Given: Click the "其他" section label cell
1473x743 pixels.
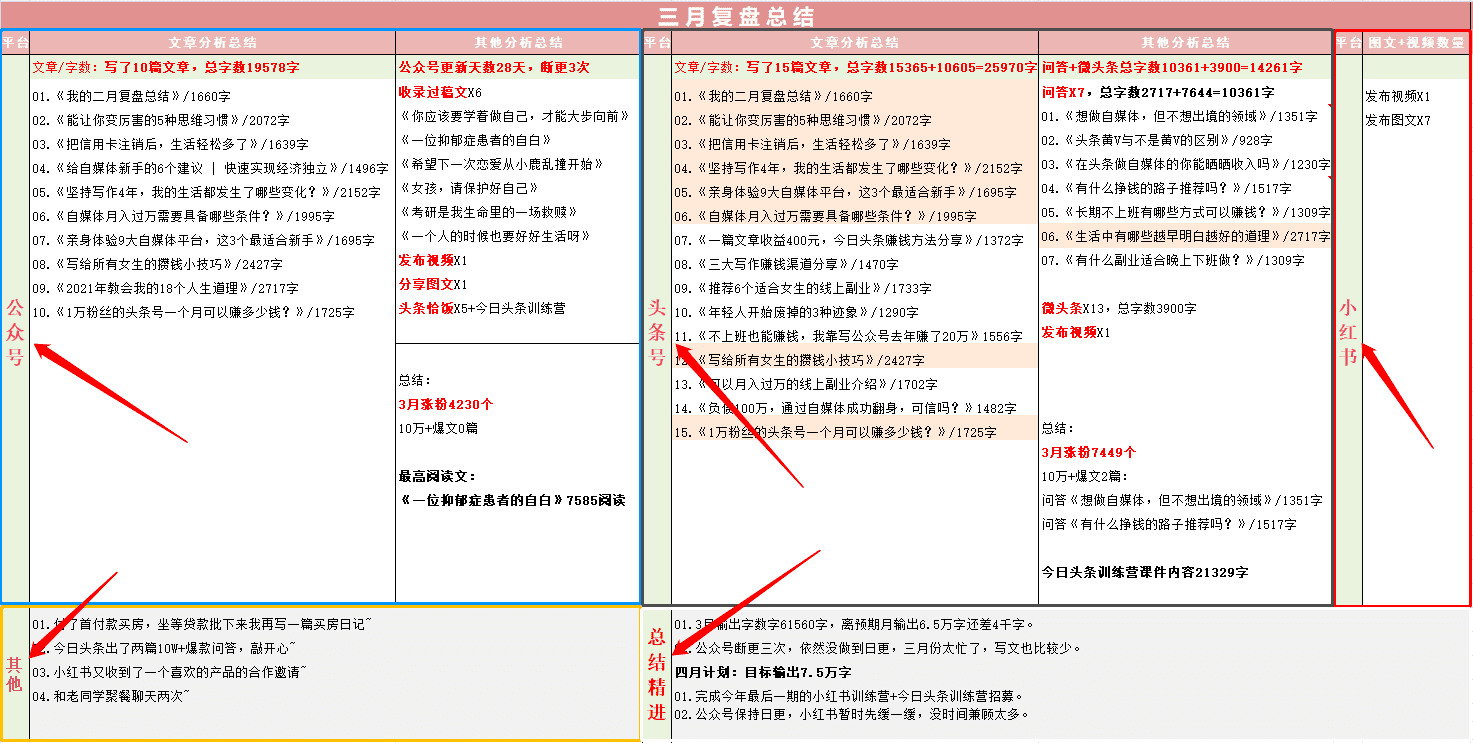Looking at the screenshot, I should point(15,674).
